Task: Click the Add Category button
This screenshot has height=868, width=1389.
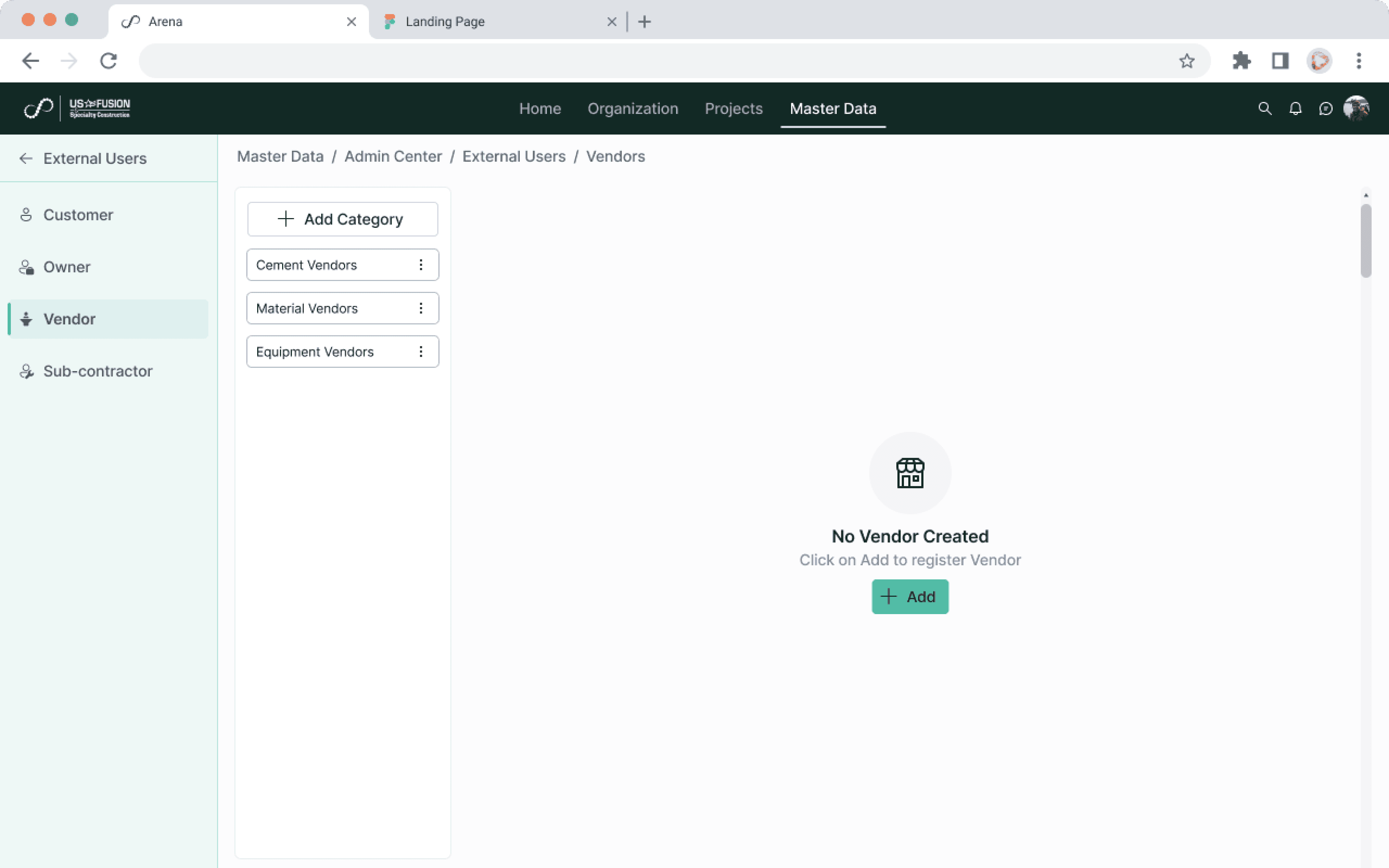Action: tap(343, 219)
